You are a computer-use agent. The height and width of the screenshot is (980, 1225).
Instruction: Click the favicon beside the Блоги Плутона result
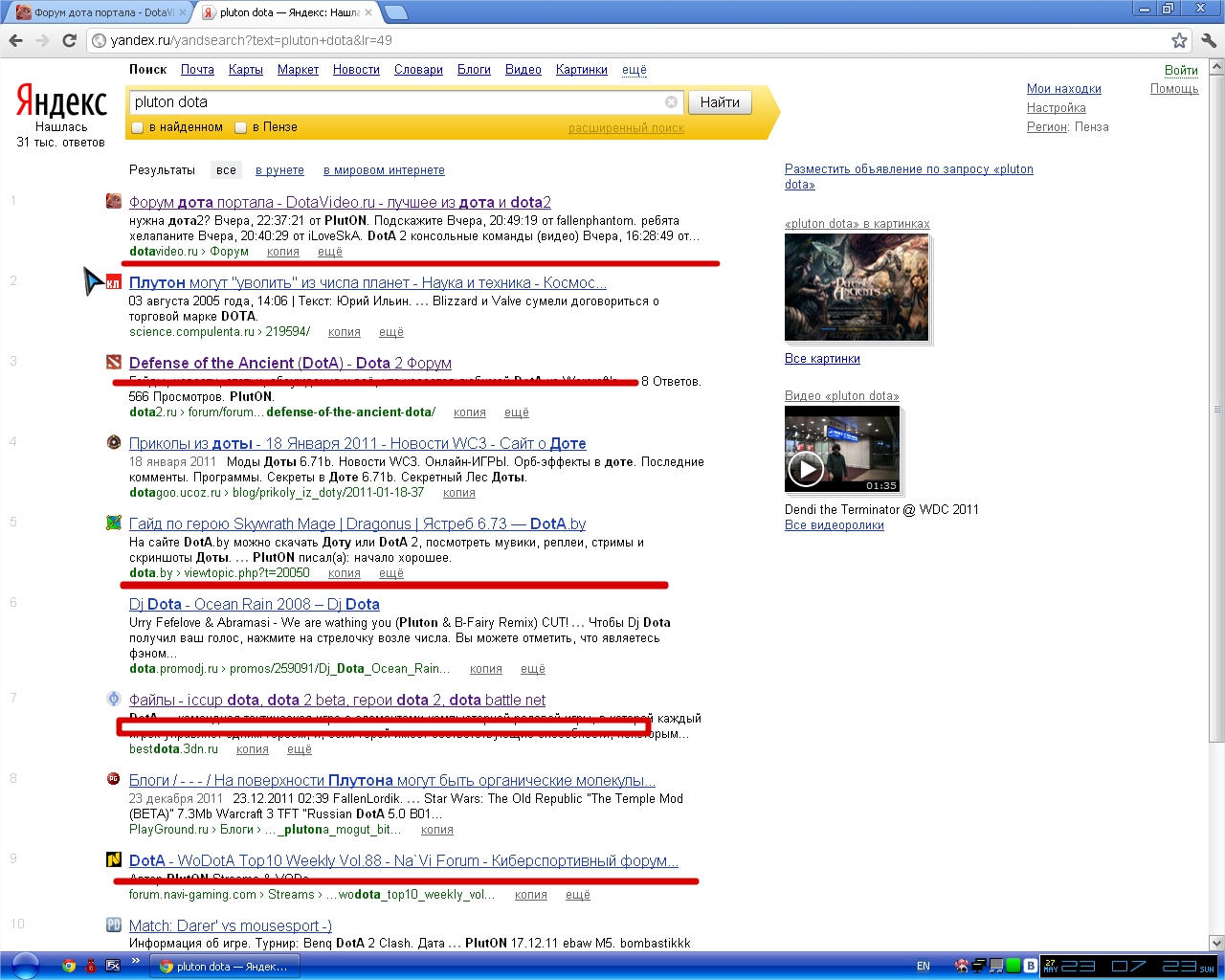(x=114, y=779)
